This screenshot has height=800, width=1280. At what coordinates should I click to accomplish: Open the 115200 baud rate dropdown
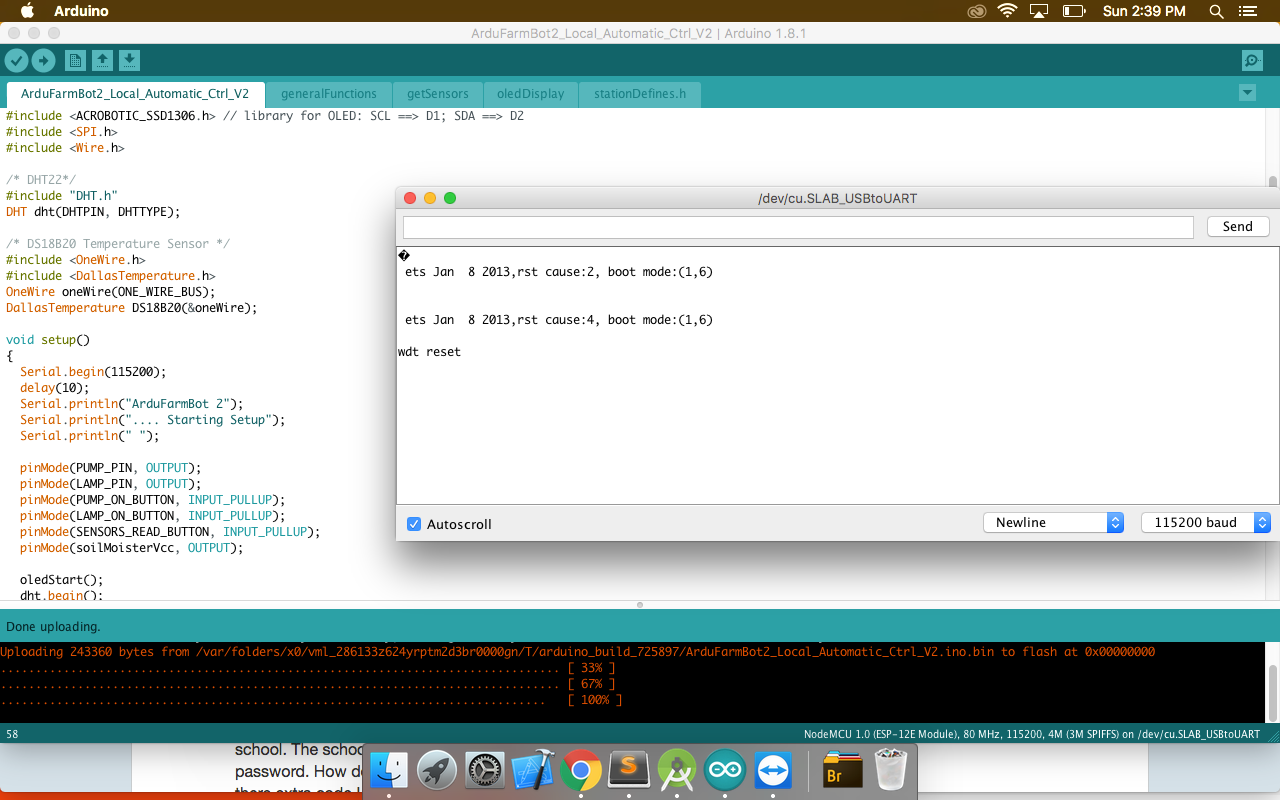click(1205, 523)
